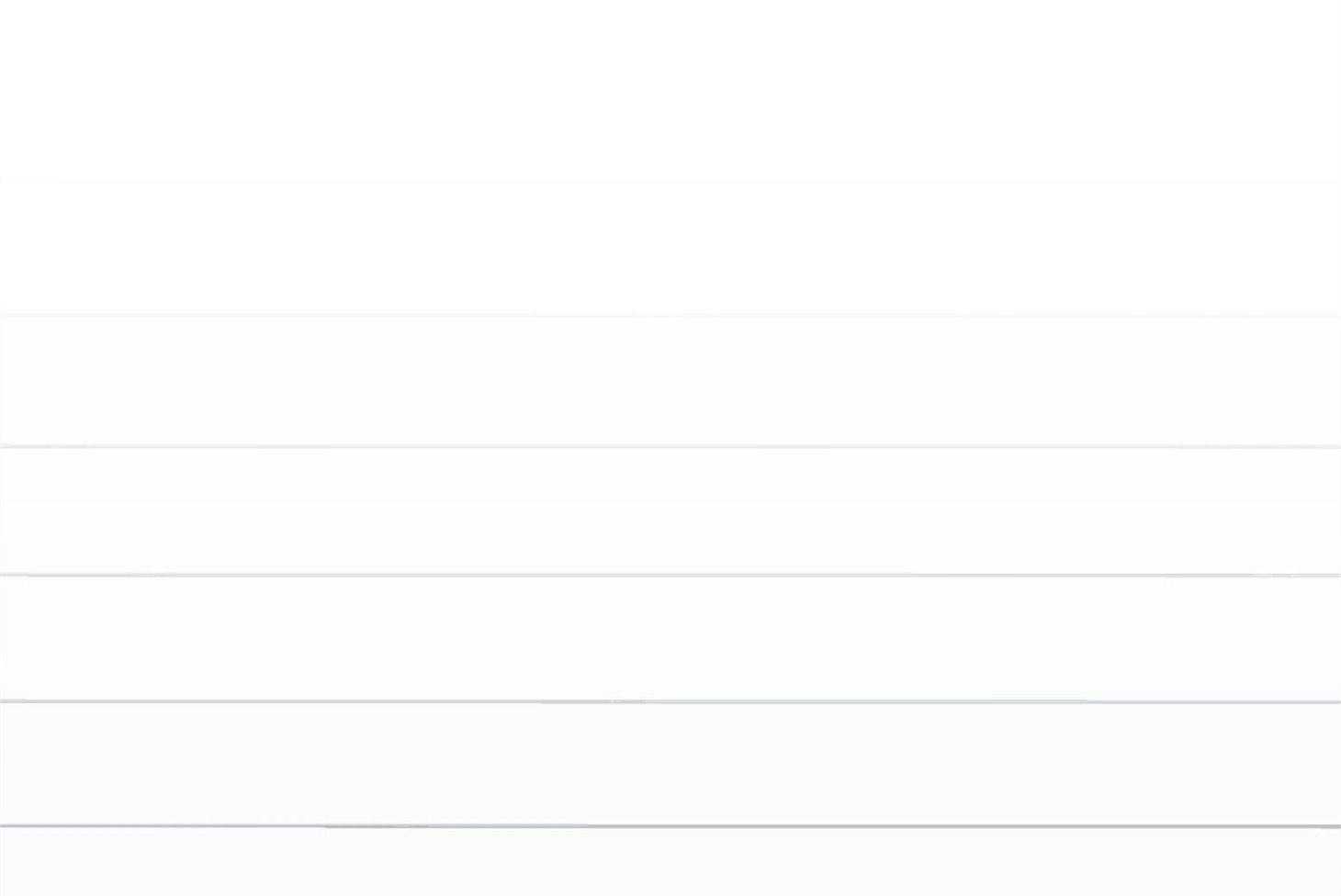
Task: Select the second empty row from top
Action: tap(670, 248)
